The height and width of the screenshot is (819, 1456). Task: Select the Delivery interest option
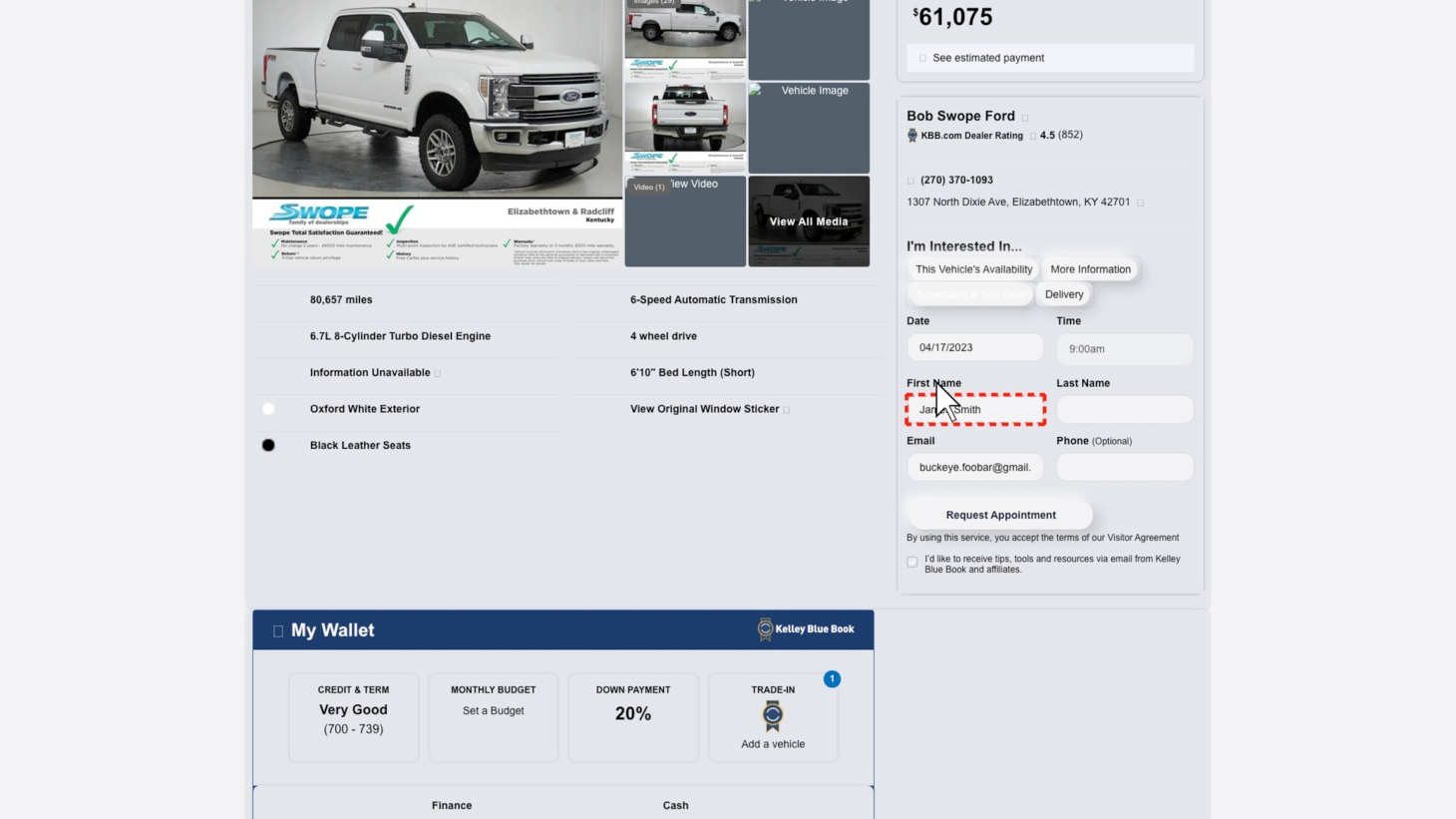(x=1063, y=294)
